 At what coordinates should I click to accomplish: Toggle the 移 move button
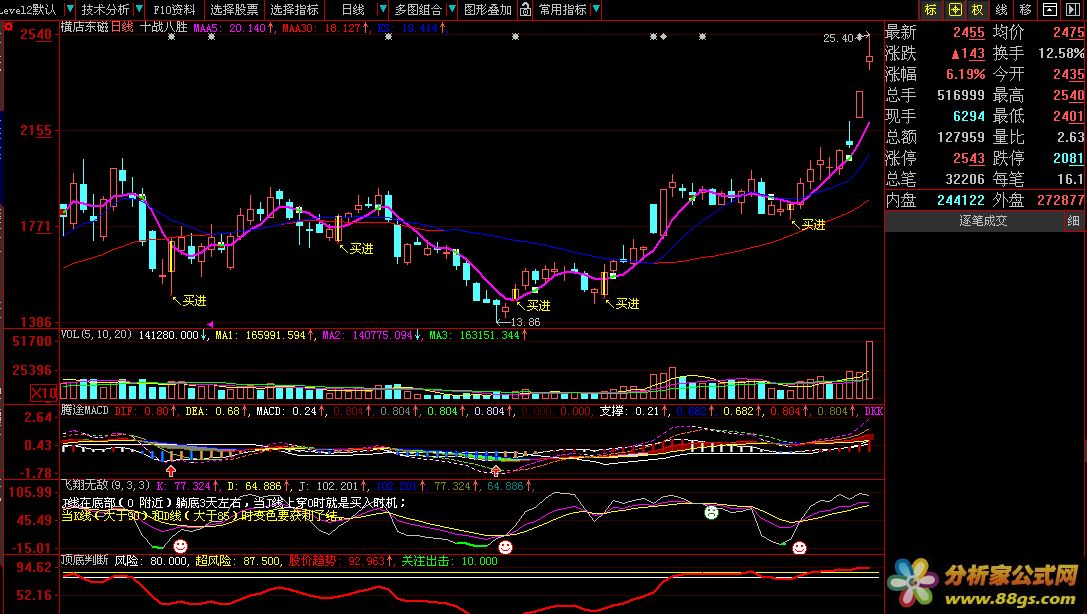tap(1026, 10)
